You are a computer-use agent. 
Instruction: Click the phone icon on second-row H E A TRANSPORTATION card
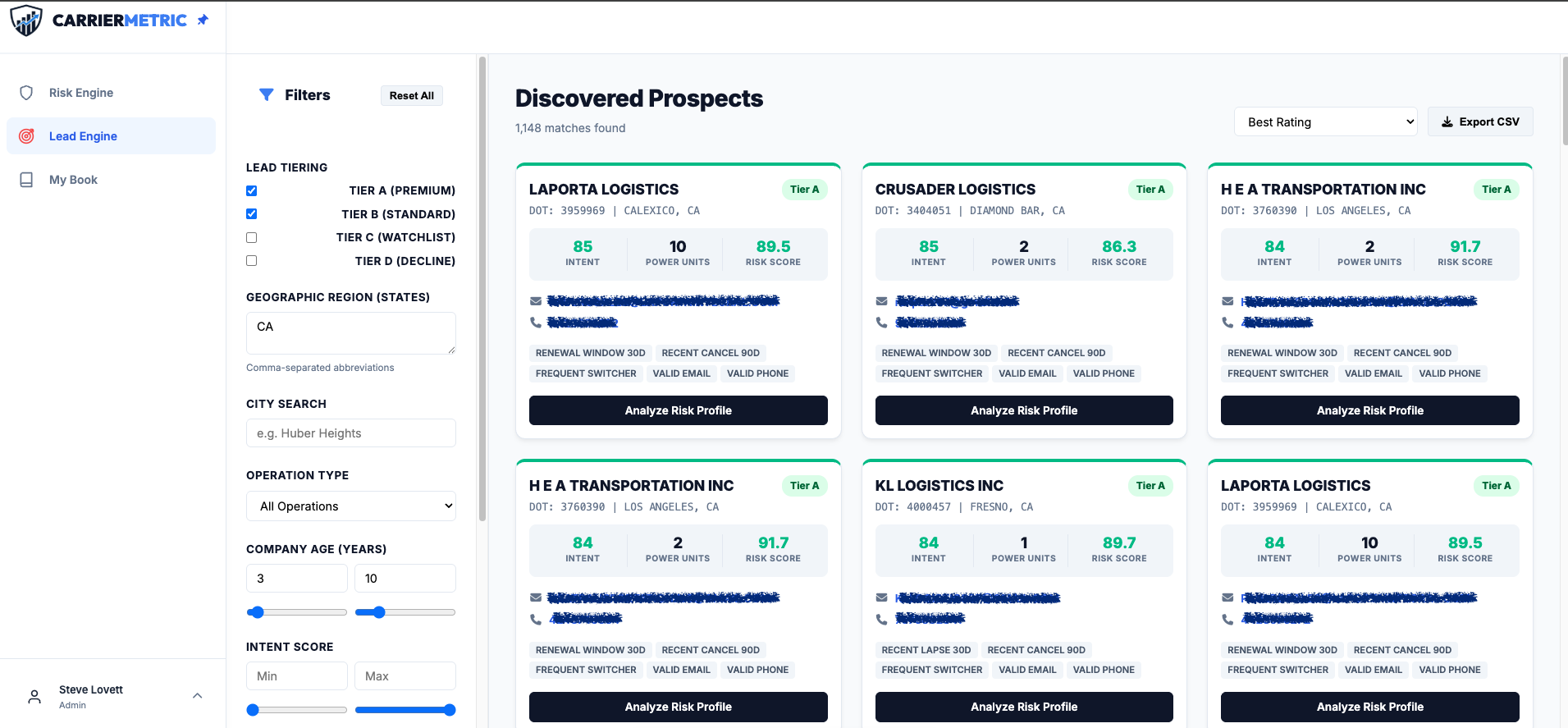(536, 619)
